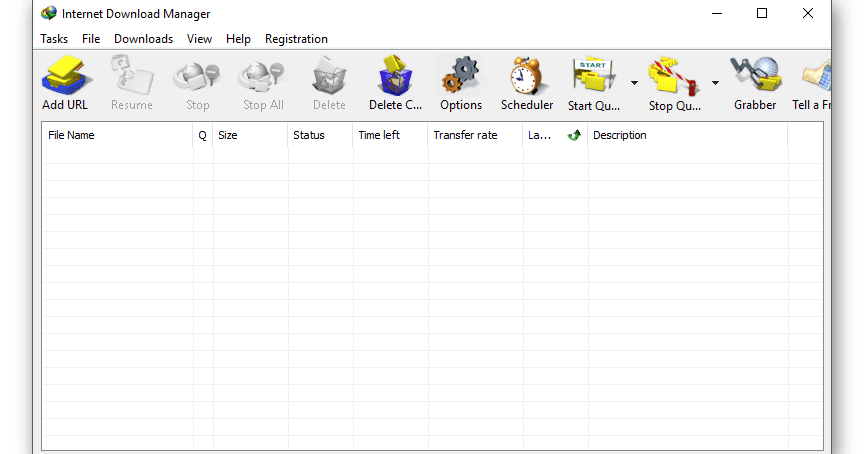Sort by Size column header
Viewport: 864px width, 454px height.
click(x=250, y=135)
